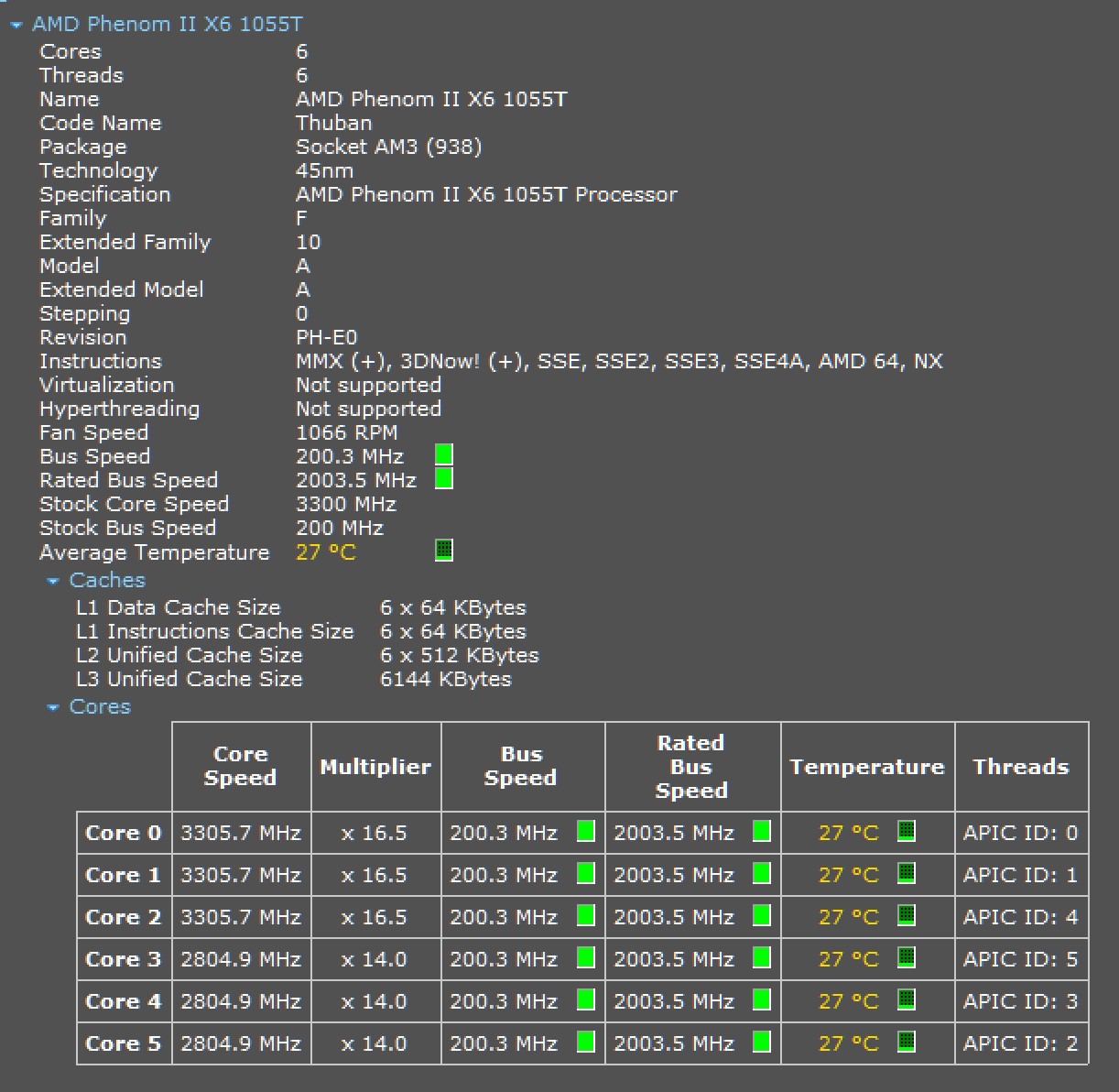Viewport: 1119px width, 1092px height.
Task: Click Core 0 temperature graph icon
Action: 907,831
